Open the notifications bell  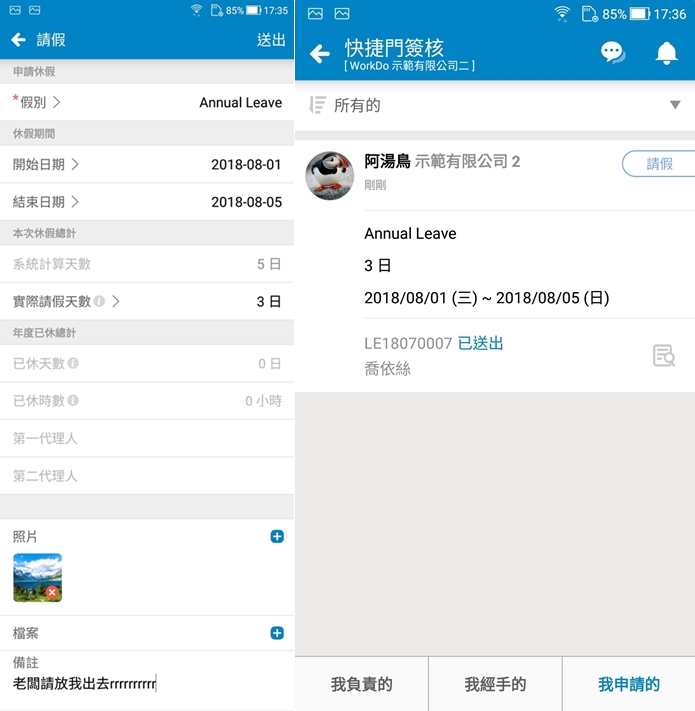point(666,53)
